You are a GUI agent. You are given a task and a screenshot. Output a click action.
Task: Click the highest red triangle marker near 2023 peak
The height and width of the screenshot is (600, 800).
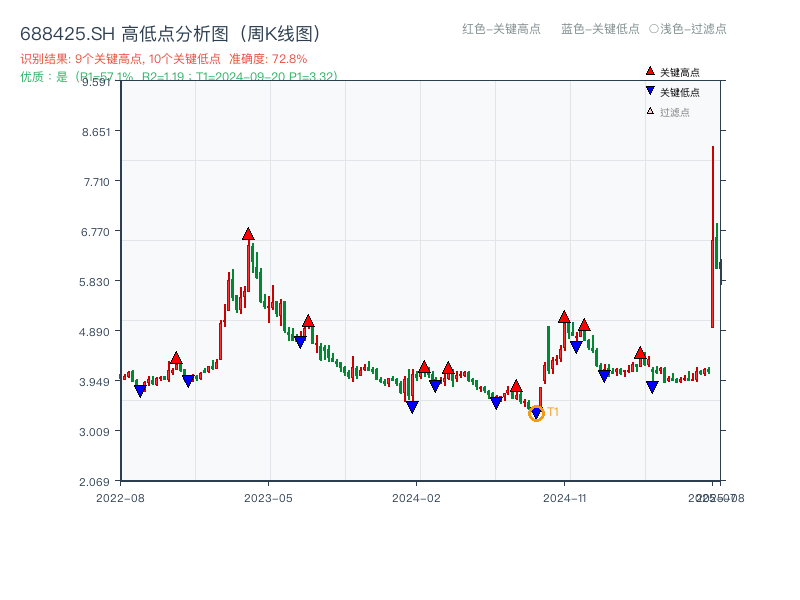click(247, 234)
